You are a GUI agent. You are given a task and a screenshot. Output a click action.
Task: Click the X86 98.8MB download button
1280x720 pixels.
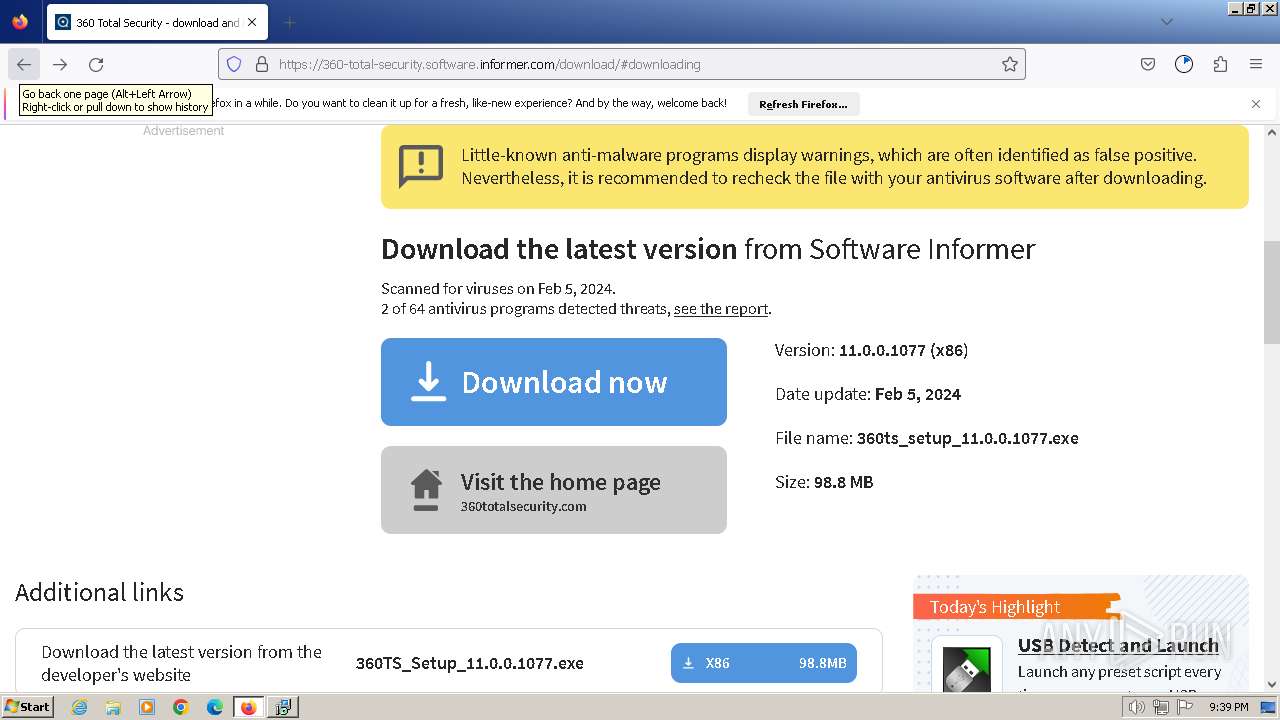coord(764,663)
